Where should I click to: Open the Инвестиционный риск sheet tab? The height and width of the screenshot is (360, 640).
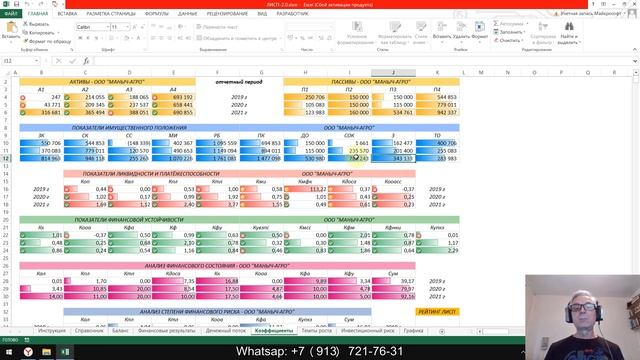[367, 331]
